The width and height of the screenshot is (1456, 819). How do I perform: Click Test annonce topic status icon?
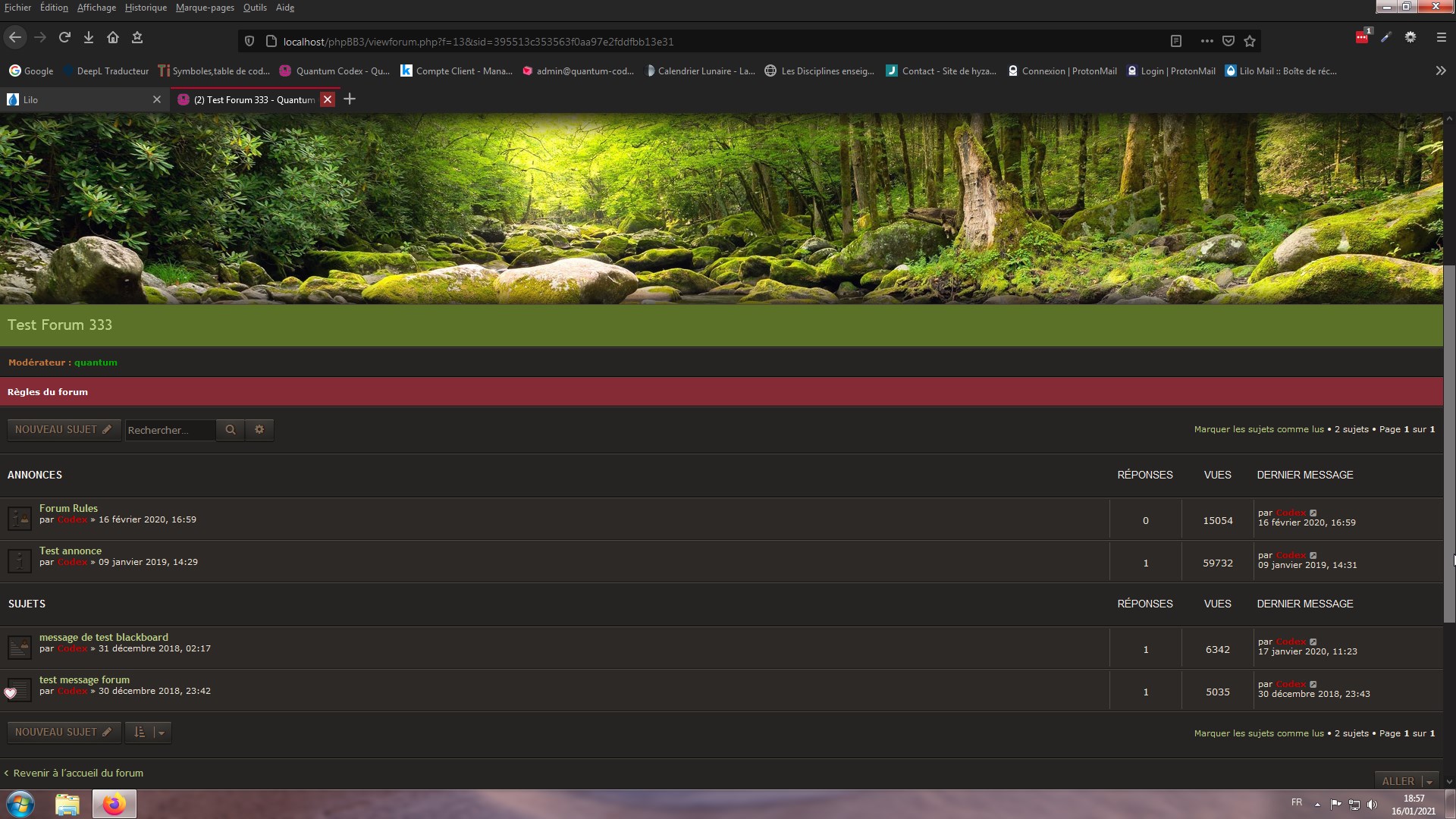(x=19, y=561)
